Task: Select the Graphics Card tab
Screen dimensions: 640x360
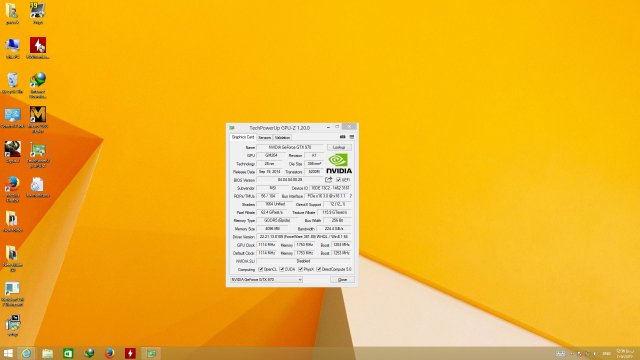Action: [x=243, y=137]
